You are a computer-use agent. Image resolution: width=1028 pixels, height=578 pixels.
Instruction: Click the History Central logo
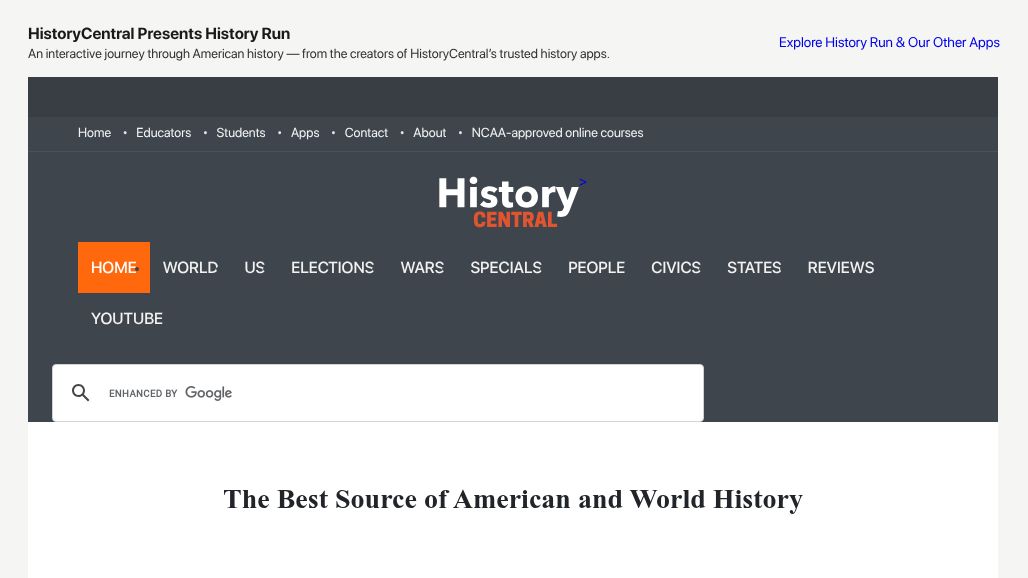pyautogui.click(x=510, y=200)
